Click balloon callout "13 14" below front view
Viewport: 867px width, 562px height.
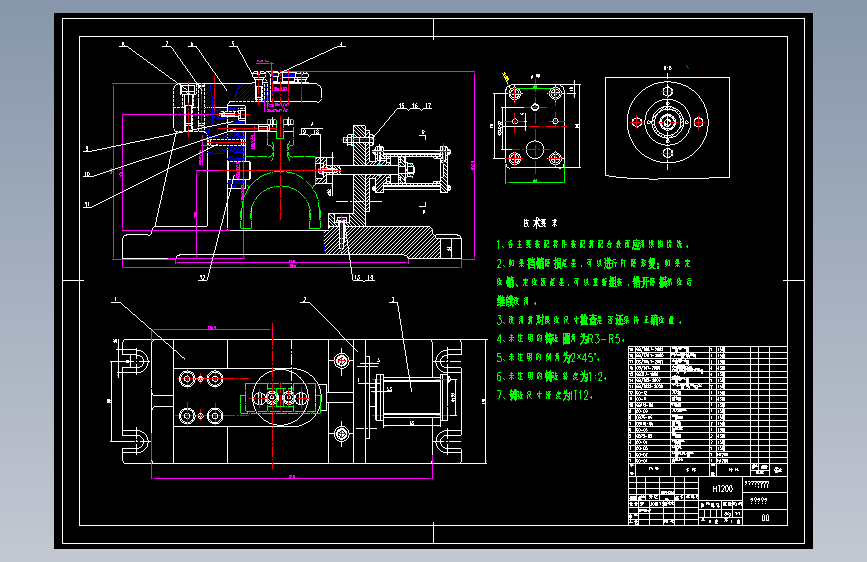[x=363, y=278]
